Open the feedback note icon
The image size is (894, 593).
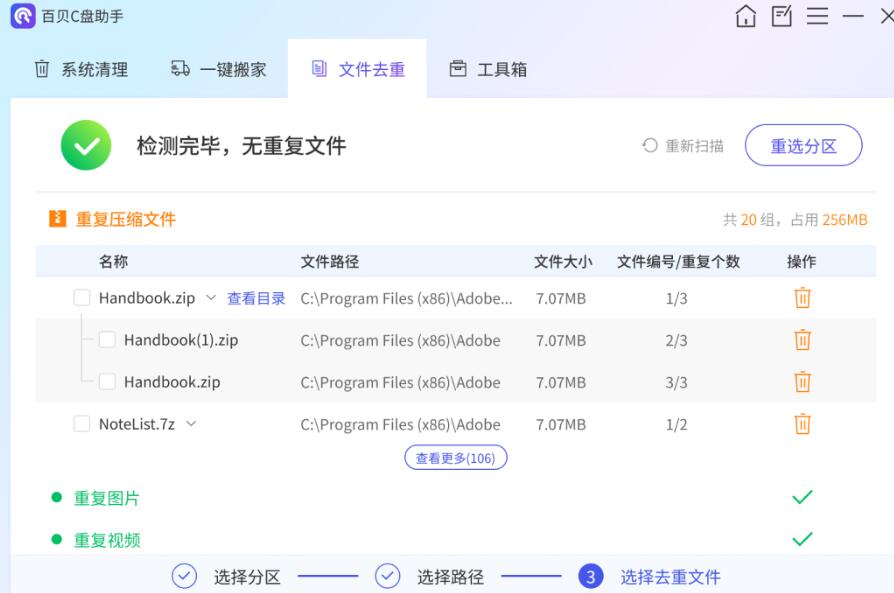(x=782, y=16)
